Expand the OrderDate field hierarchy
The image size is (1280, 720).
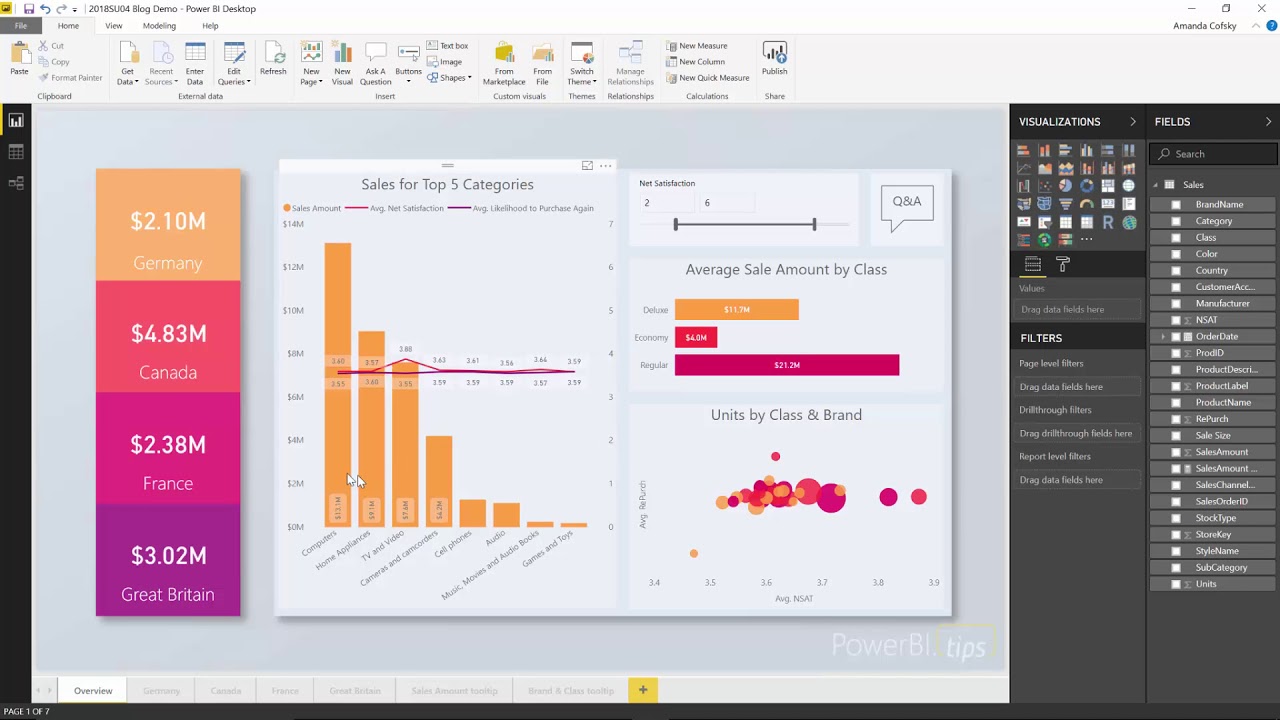[1163, 337]
